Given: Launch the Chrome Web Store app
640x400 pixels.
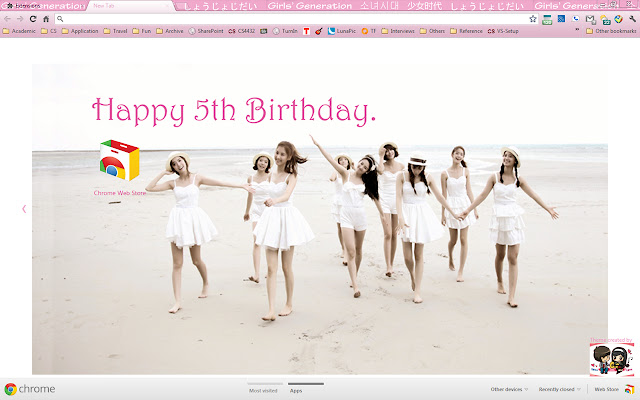Looking at the screenshot, I should [x=119, y=167].
